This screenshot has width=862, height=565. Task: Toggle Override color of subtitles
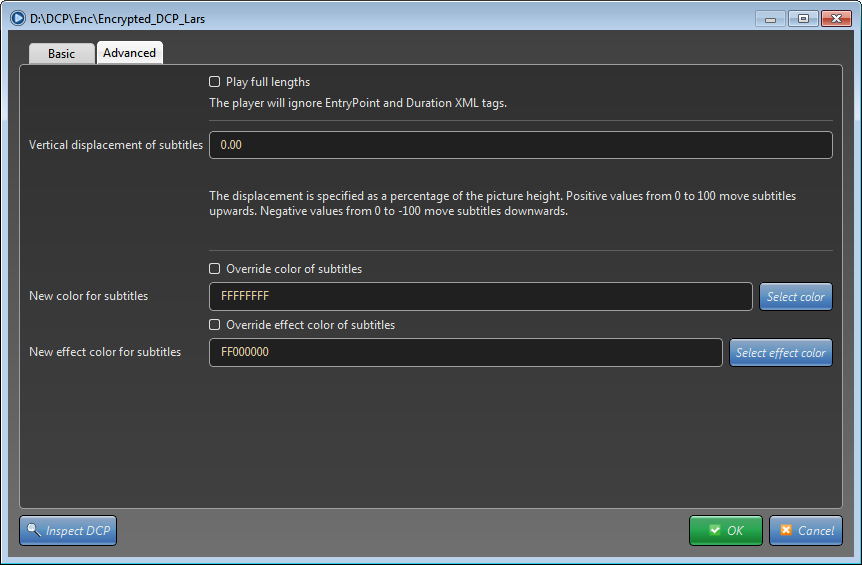(214, 269)
